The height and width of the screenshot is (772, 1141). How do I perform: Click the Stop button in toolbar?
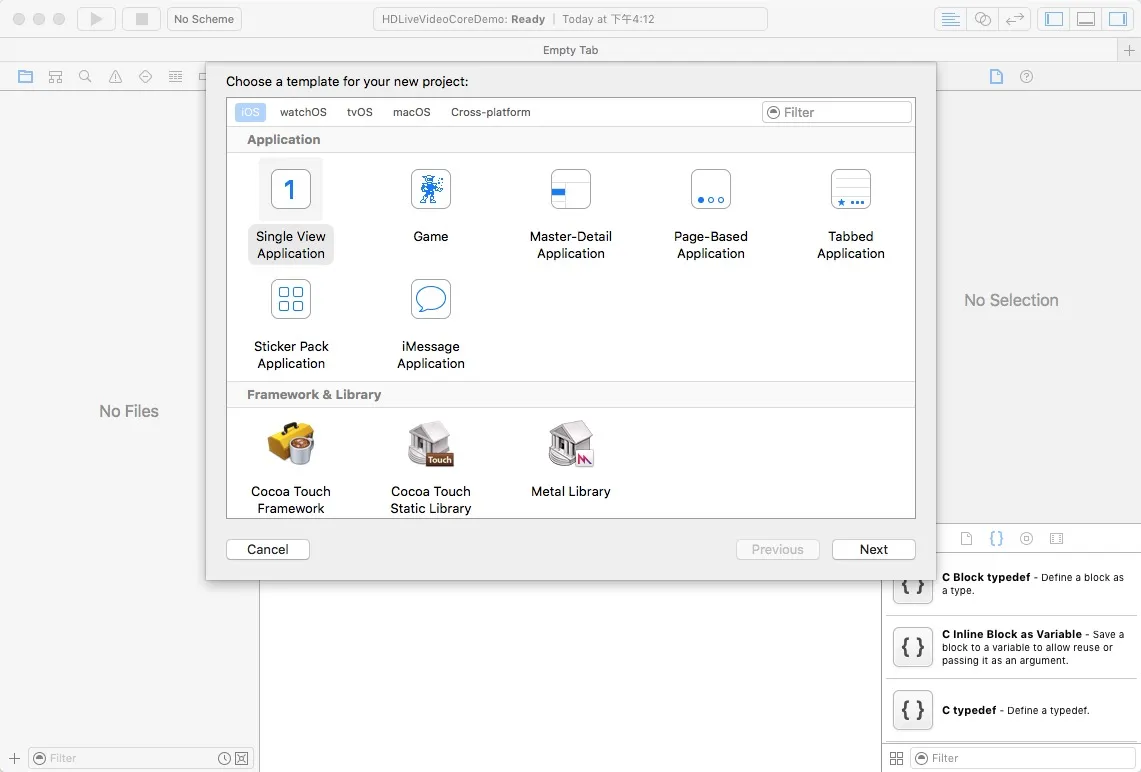click(x=141, y=19)
